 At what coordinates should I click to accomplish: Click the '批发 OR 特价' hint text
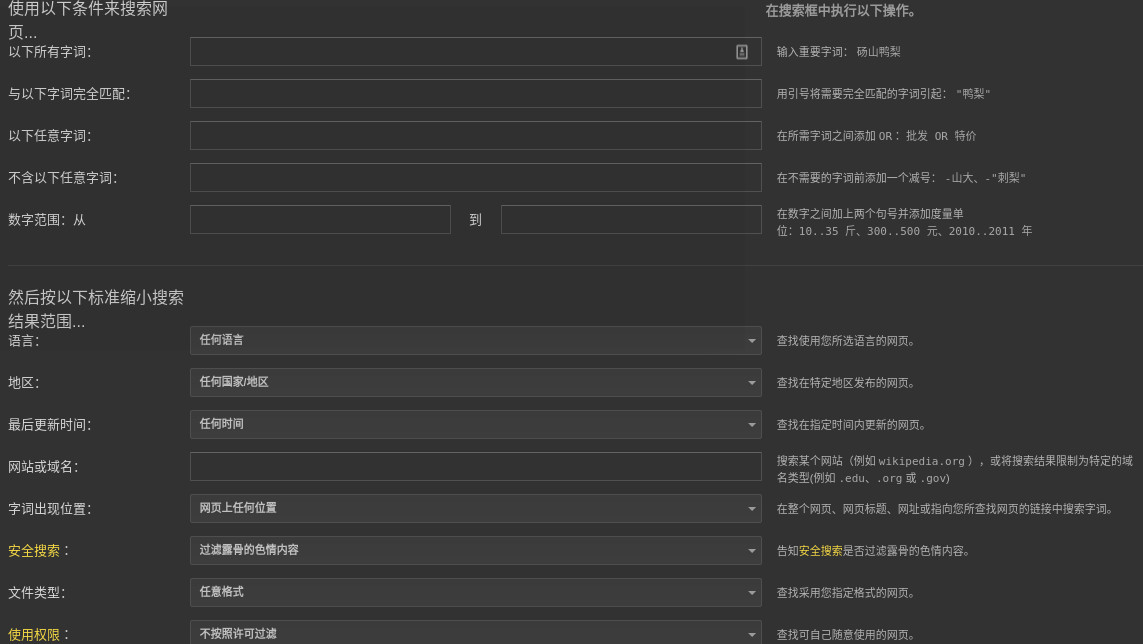940,136
